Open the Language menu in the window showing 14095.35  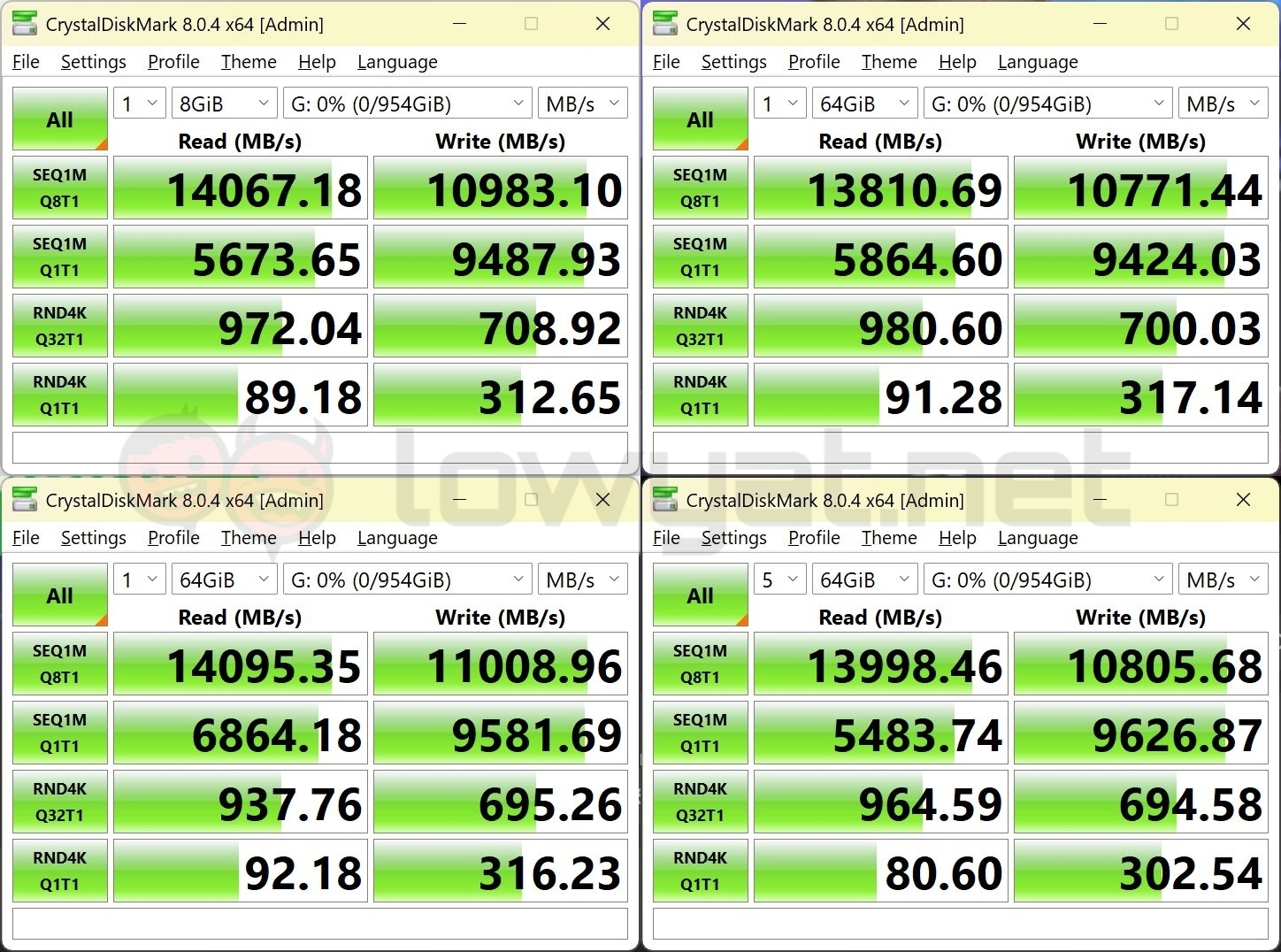pyautogui.click(x=397, y=537)
